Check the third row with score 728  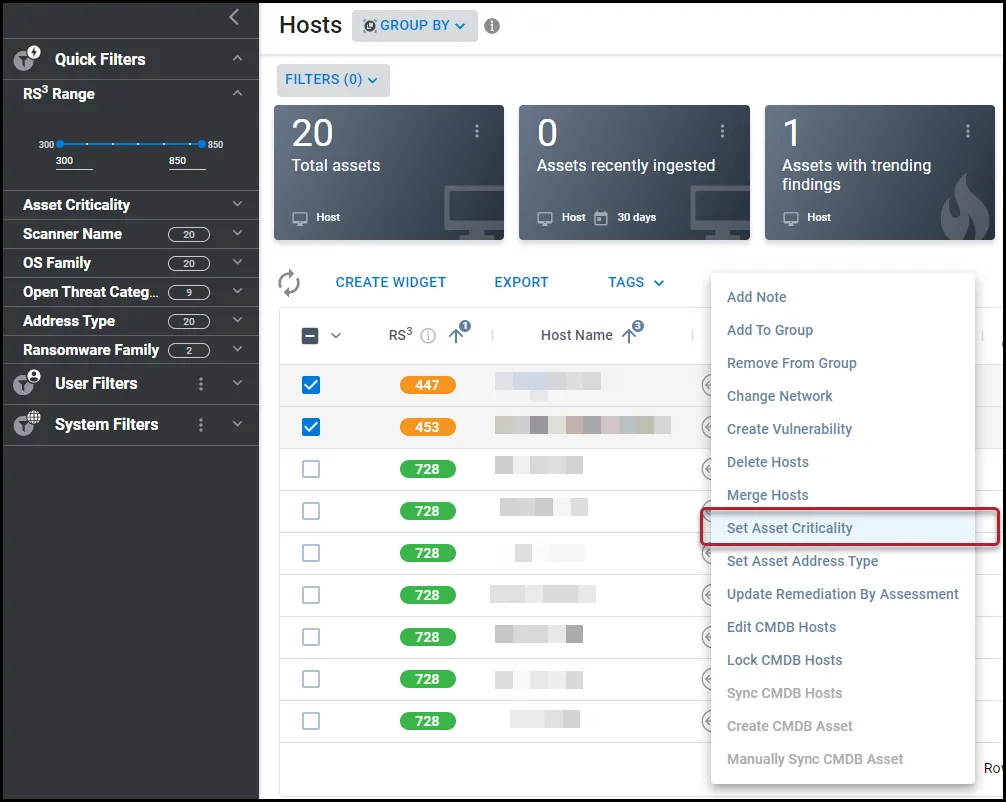[x=311, y=553]
